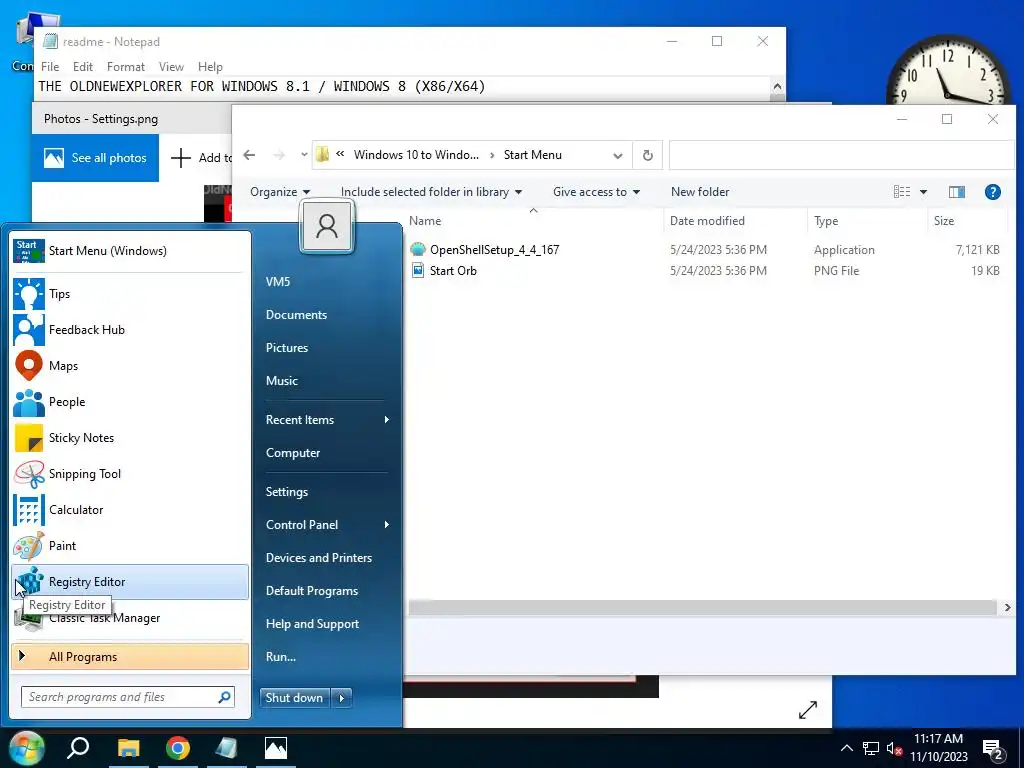Open Include selected folder in library
Viewport: 1024px width, 768px height.
click(432, 192)
